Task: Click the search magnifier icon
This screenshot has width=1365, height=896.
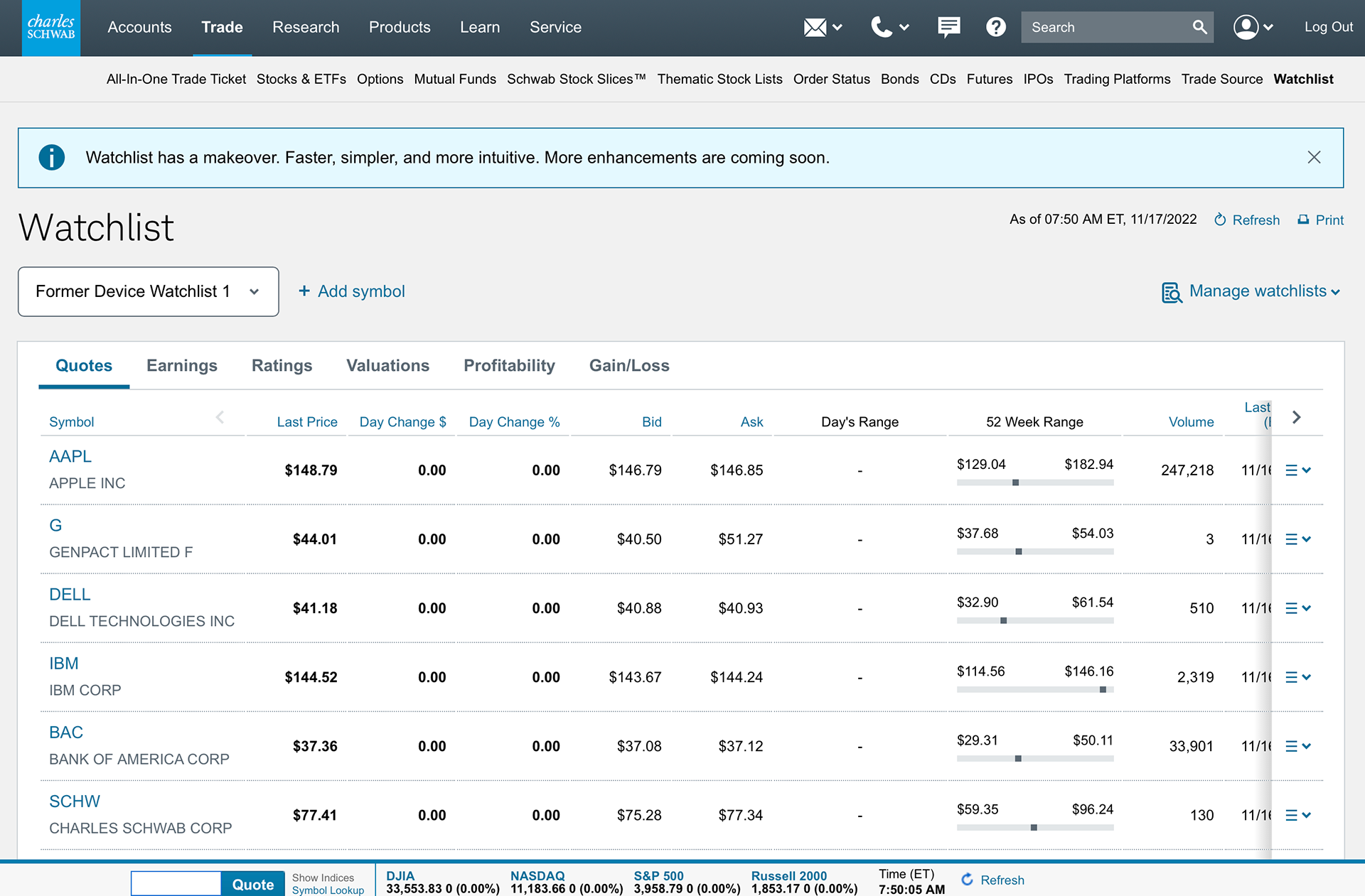Action: coord(1199,27)
